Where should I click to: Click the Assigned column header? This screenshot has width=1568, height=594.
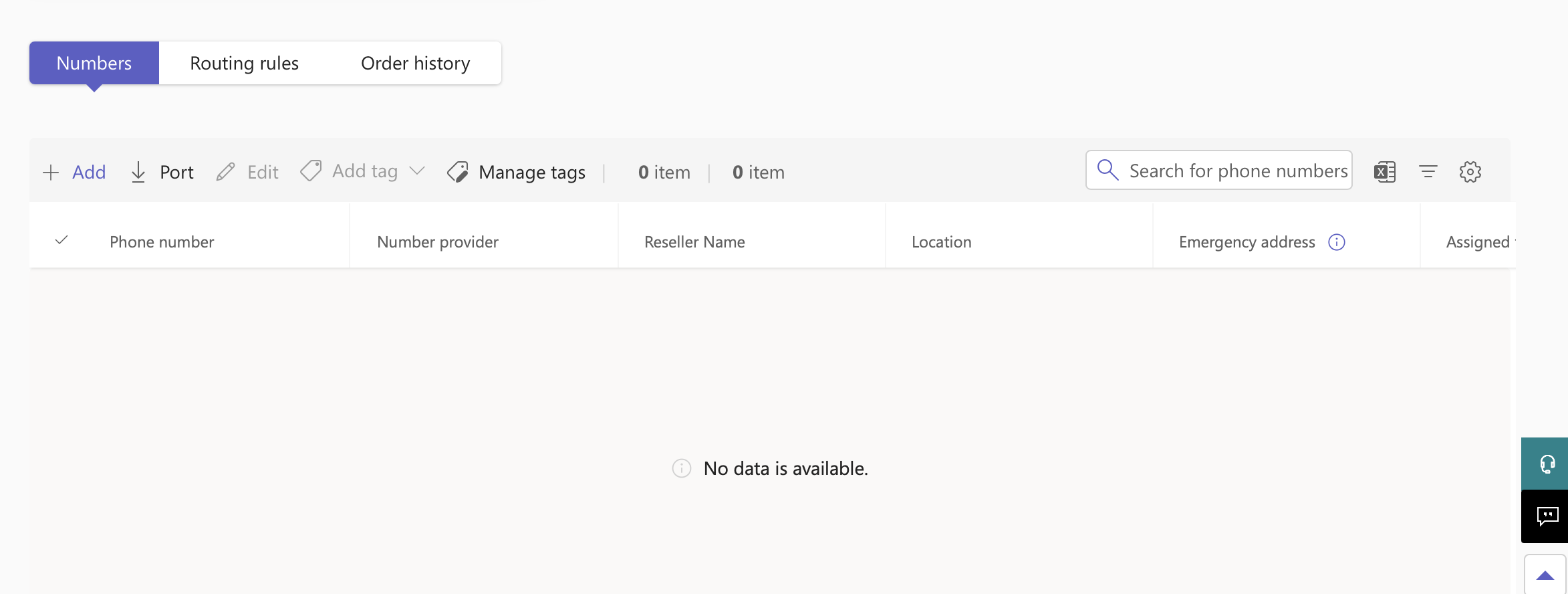click(x=1478, y=241)
